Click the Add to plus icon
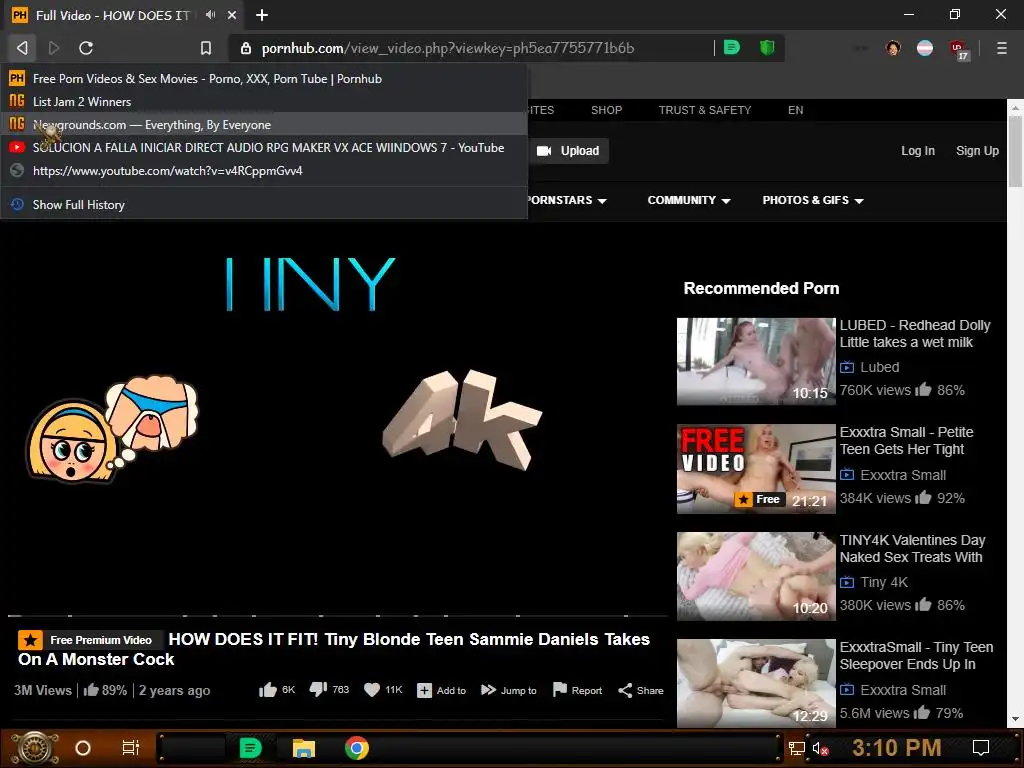This screenshot has width=1024, height=768. (424, 690)
